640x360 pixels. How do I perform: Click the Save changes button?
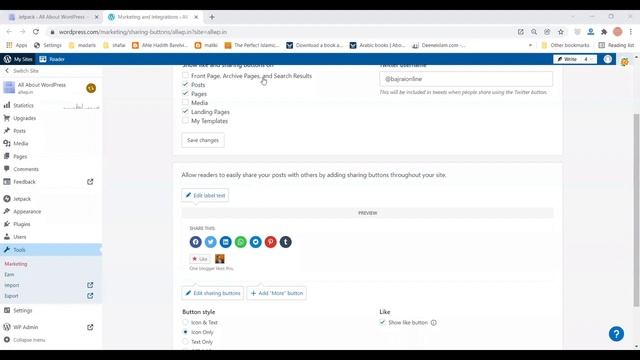(203, 140)
